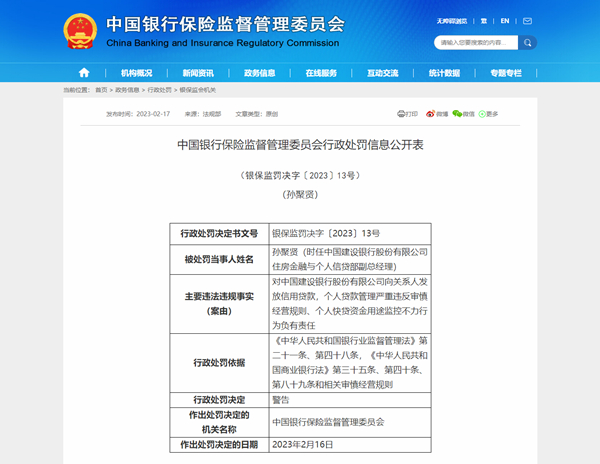Open 专题专栏 menu
This screenshot has height=464, width=600.
(506, 73)
